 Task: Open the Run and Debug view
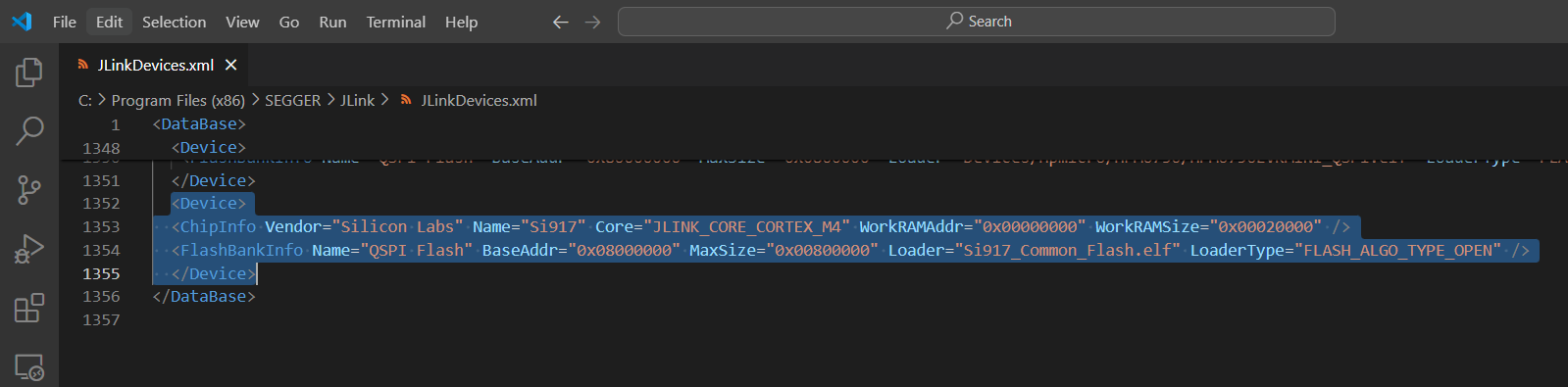coord(29,249)
